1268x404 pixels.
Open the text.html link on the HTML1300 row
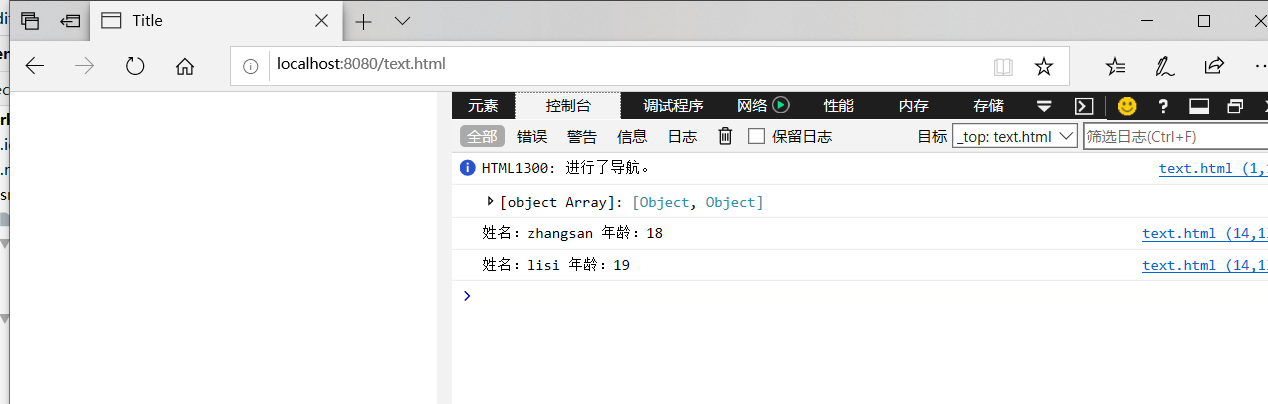pyautogui.click(x=1213, y=169)
